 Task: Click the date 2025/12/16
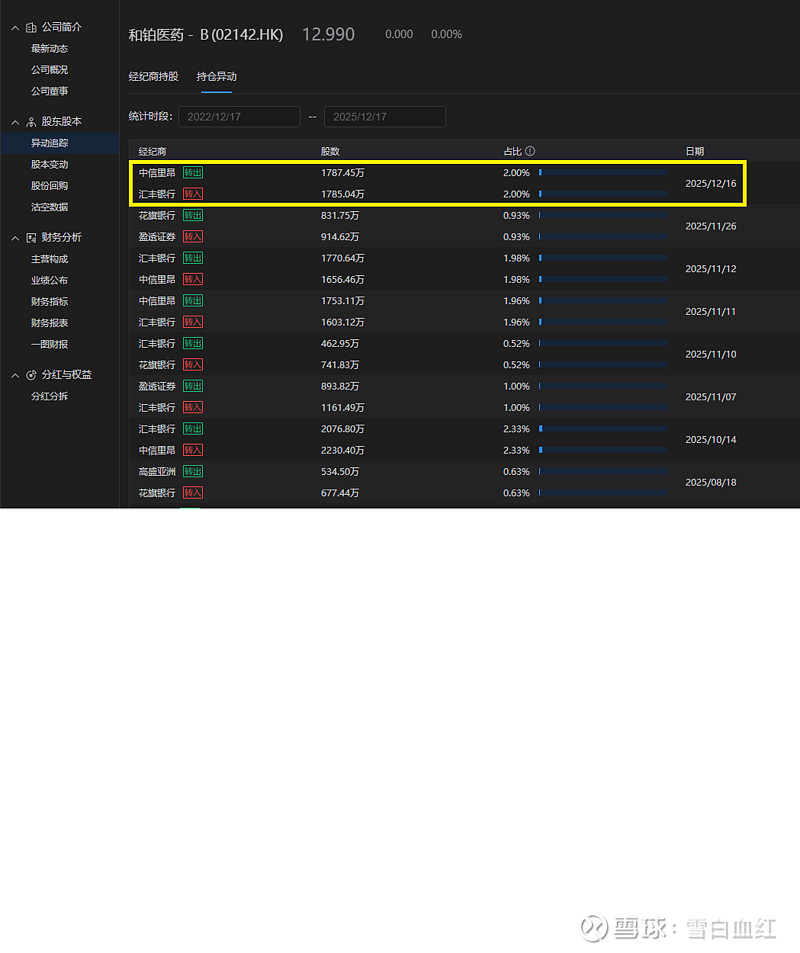(x=711, y=184)
